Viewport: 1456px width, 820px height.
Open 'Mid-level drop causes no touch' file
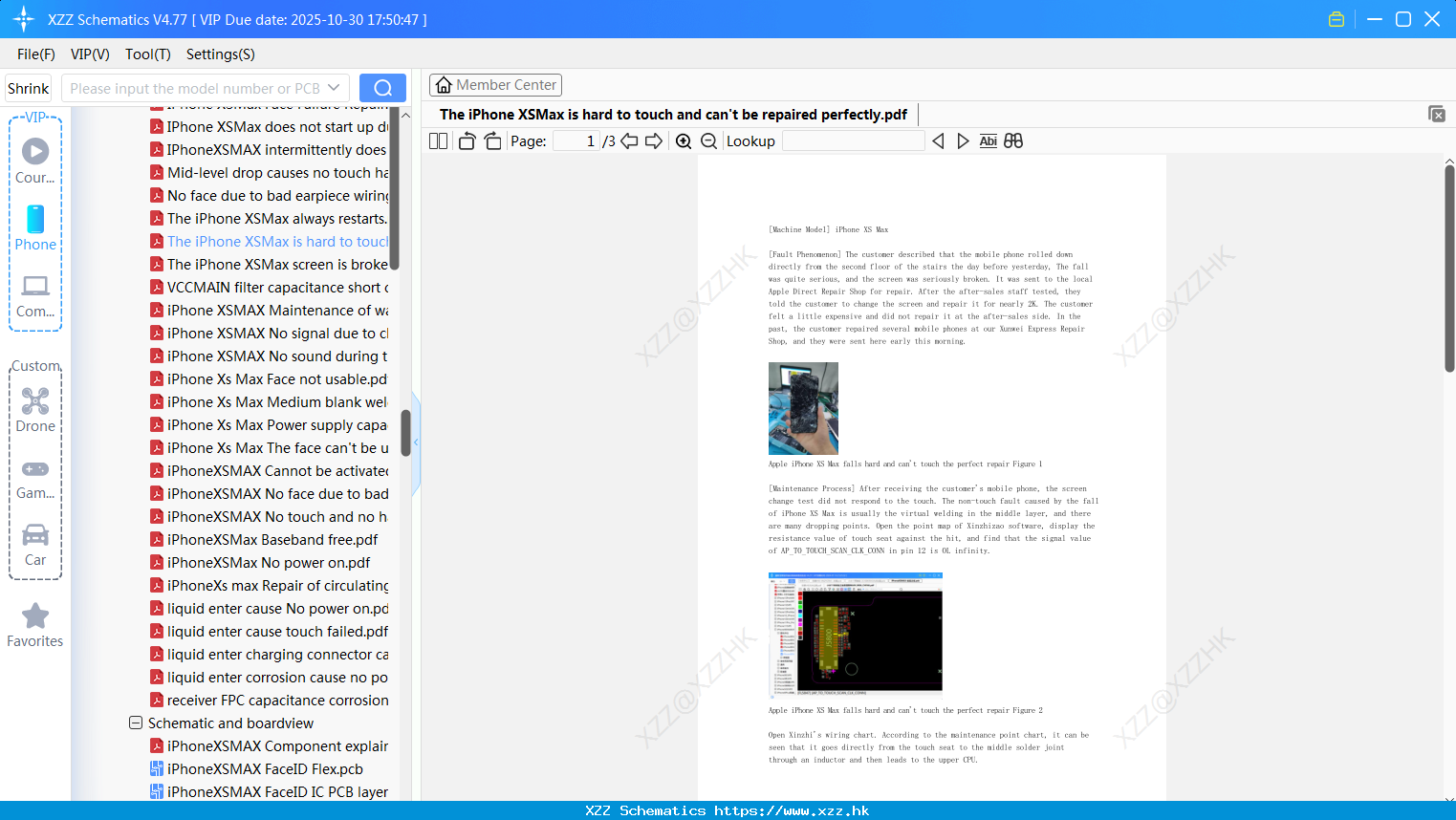[270, 173]
